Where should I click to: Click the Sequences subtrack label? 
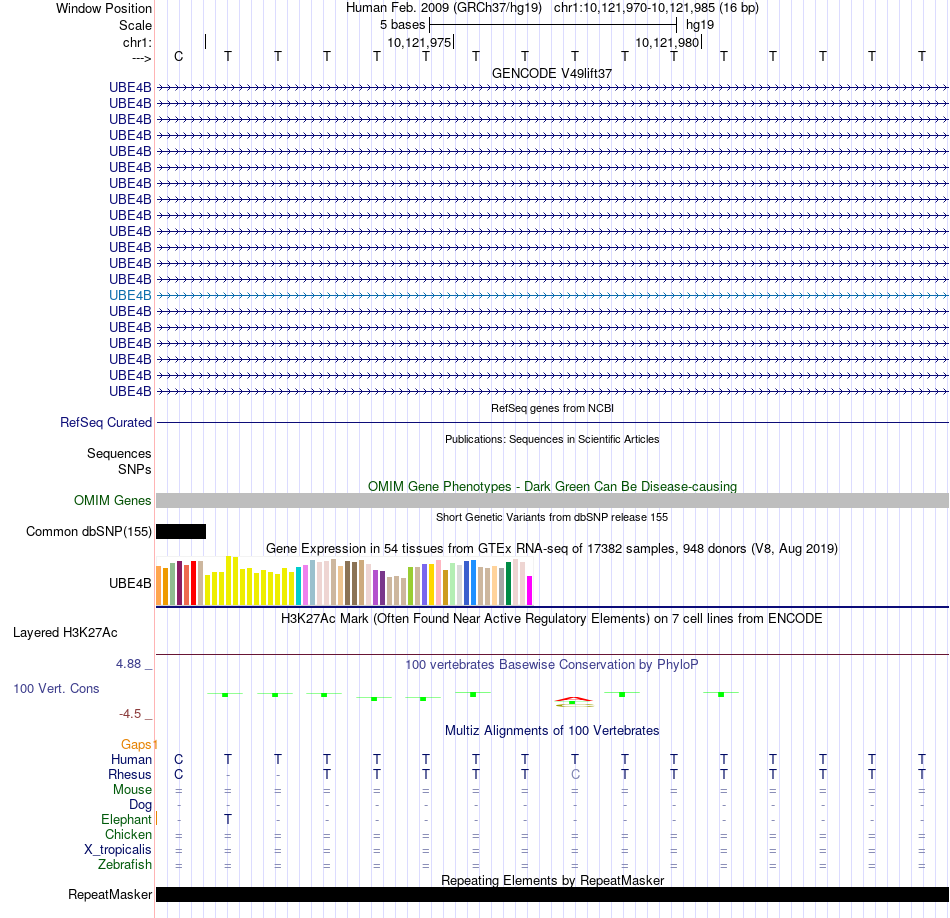(x=119, y=453)
